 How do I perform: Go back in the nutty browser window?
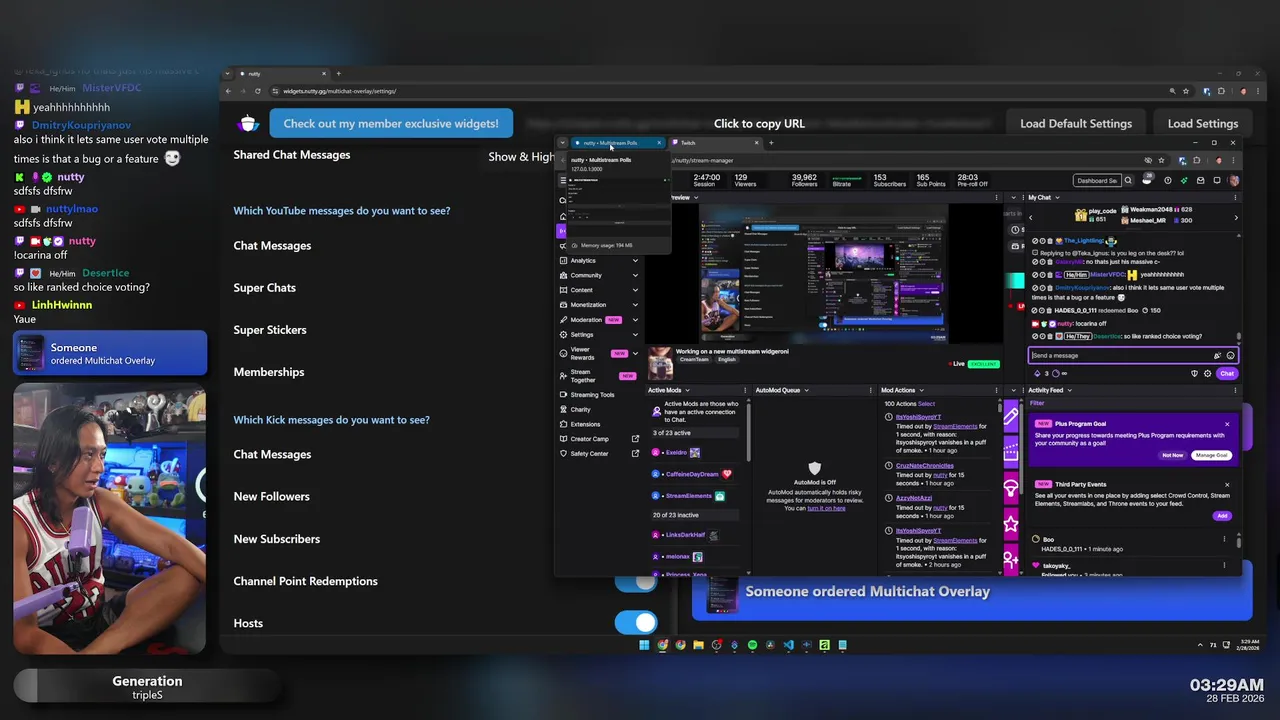228,91
